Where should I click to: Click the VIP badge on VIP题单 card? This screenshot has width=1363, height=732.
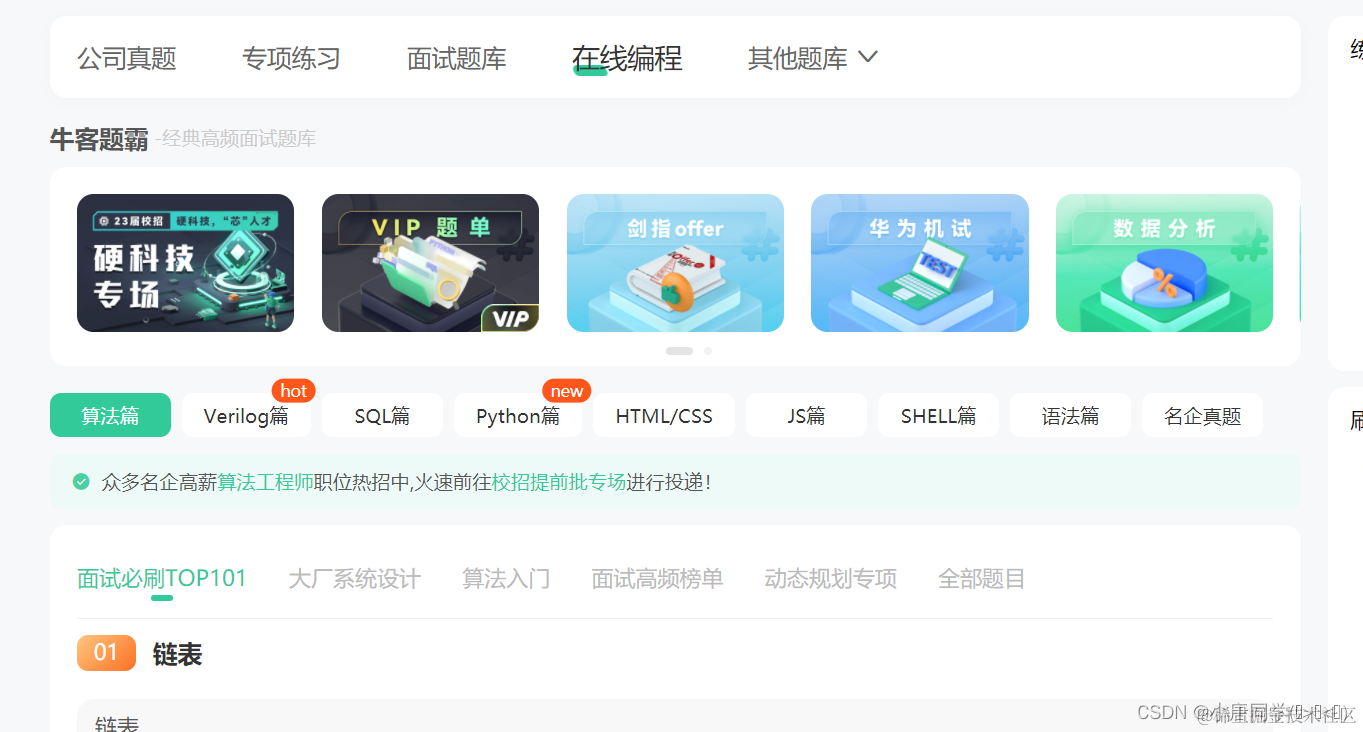[x=511, y=318]
